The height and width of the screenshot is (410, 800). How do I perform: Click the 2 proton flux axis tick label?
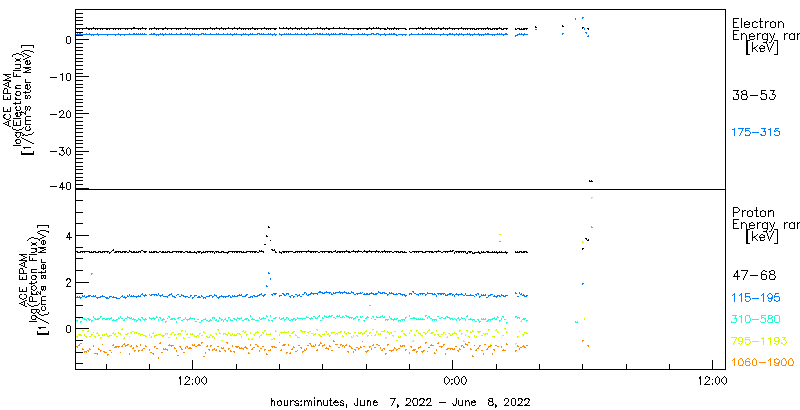(67, 283)
